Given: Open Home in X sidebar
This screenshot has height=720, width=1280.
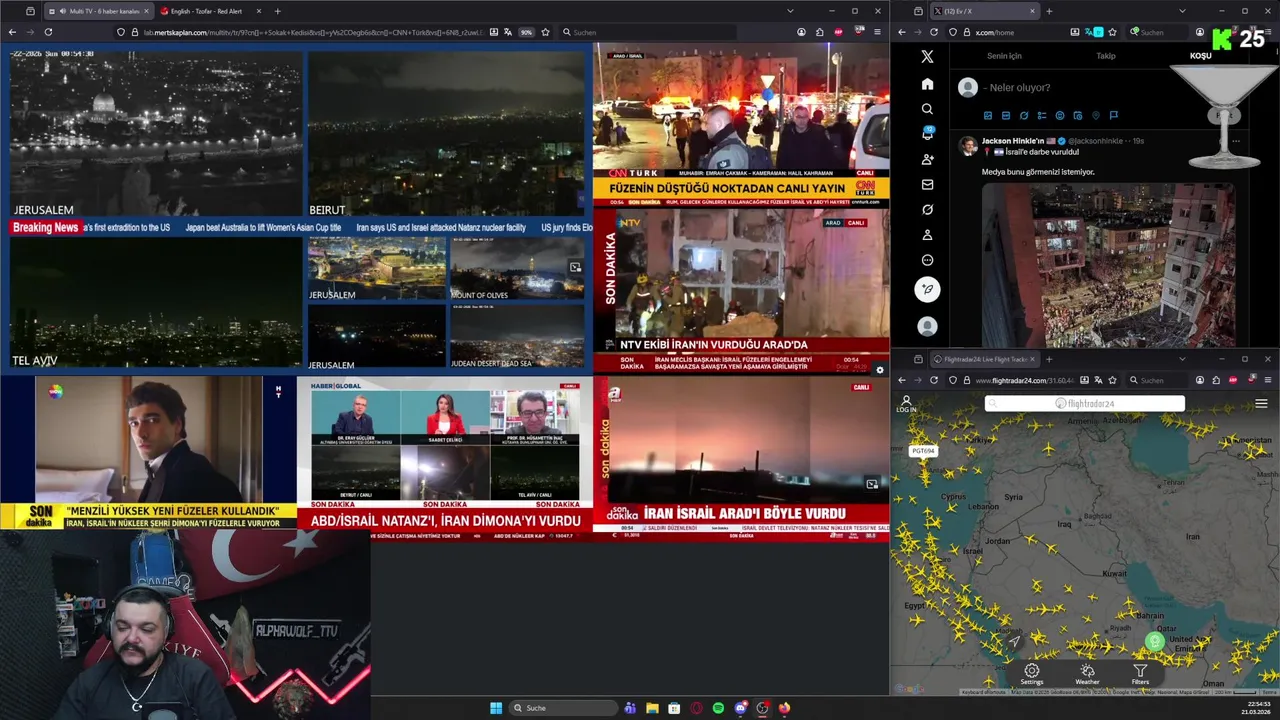Looking at the screenshot, I should coord(927,84).
